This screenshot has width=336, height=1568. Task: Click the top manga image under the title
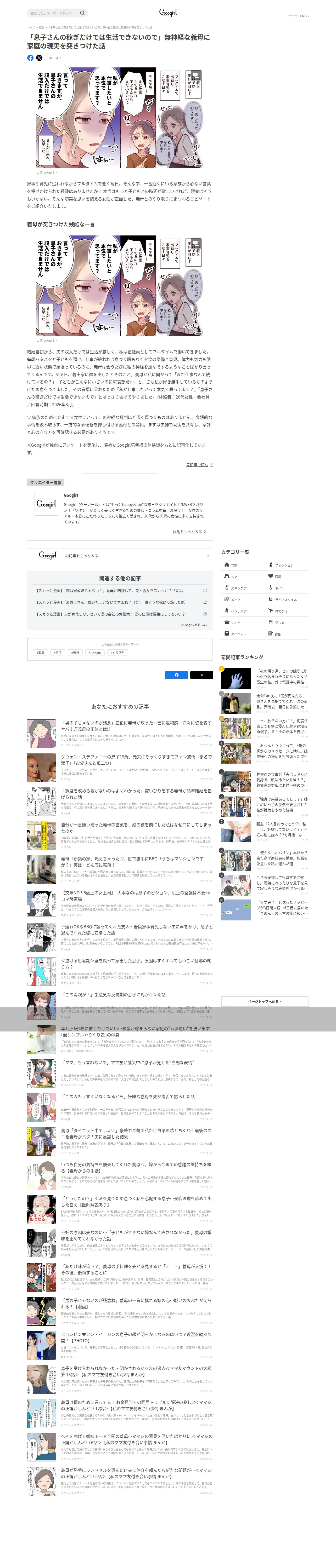[x=120, y=118]
